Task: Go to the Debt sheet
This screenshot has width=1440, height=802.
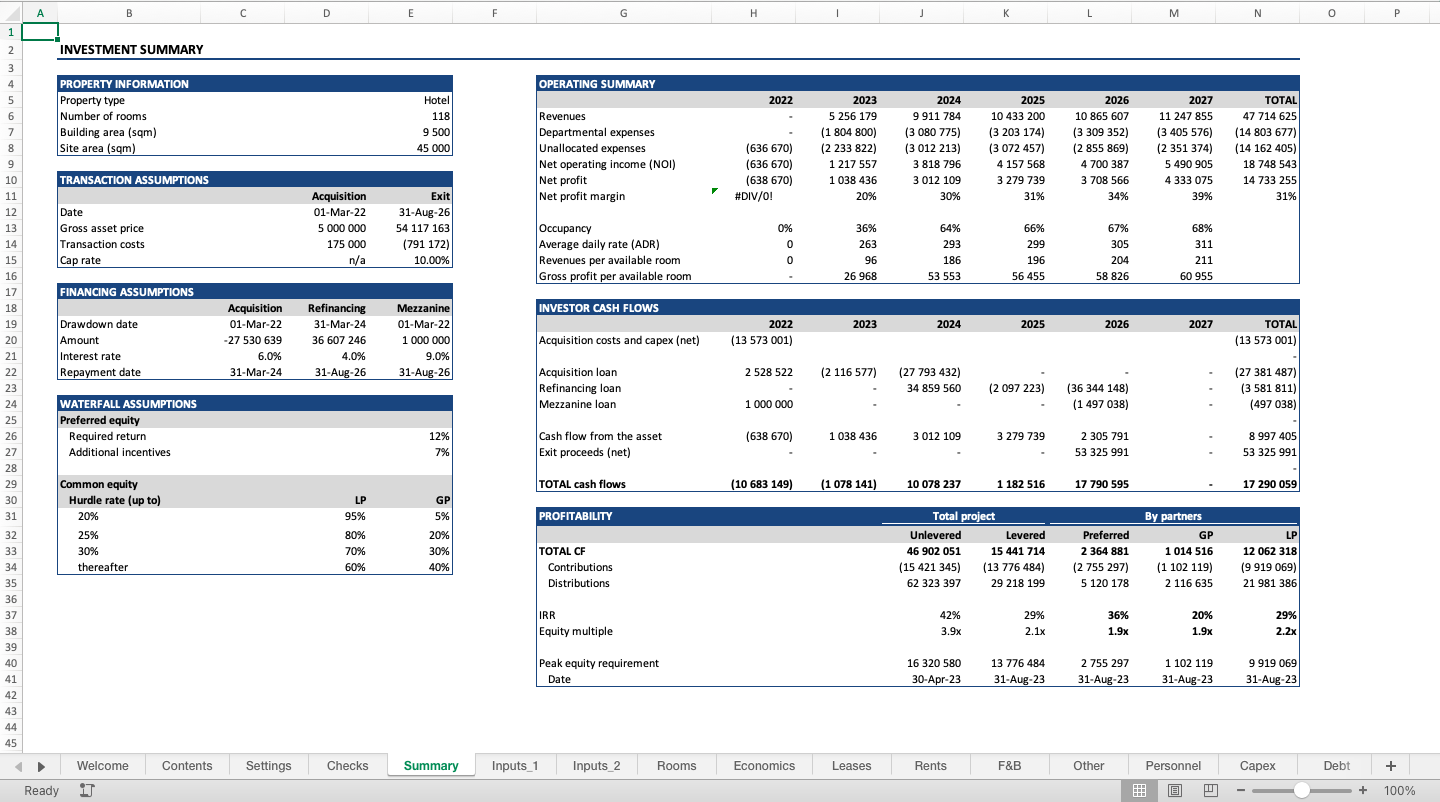Action: click(x=1335, y=765)
